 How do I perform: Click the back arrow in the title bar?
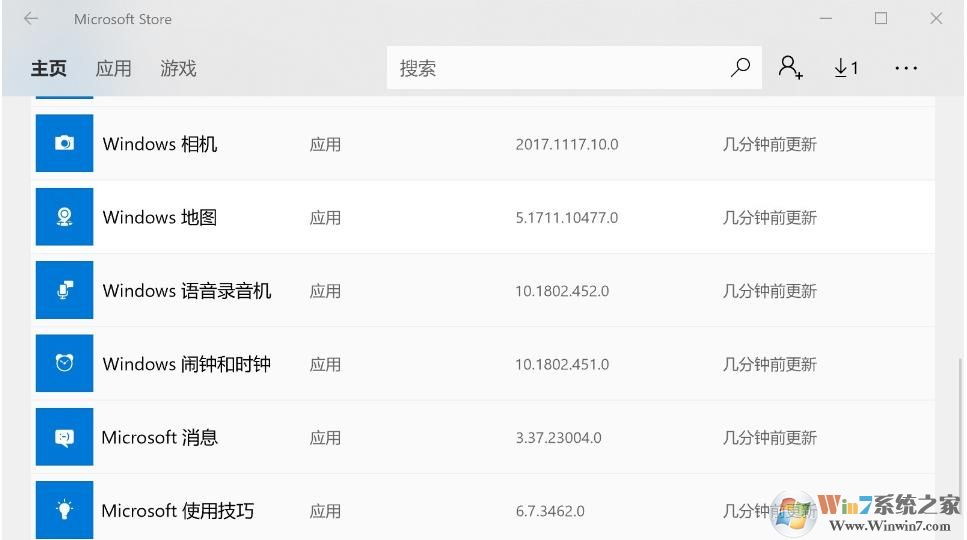31,19
